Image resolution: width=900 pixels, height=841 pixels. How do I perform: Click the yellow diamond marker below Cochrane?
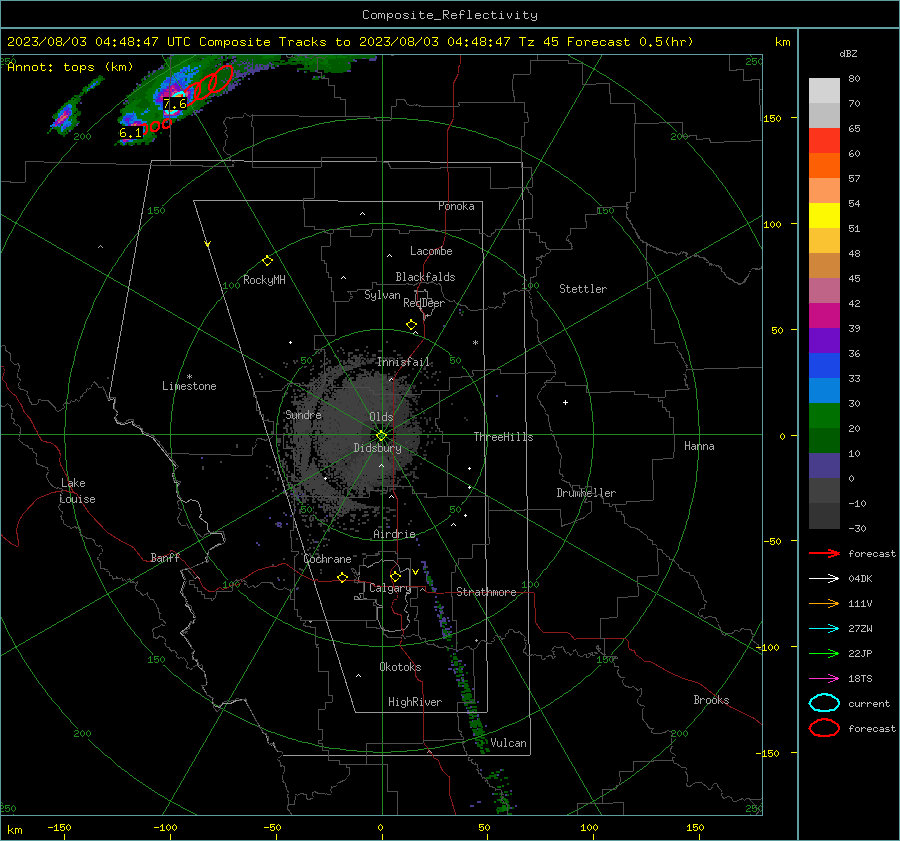342,577
